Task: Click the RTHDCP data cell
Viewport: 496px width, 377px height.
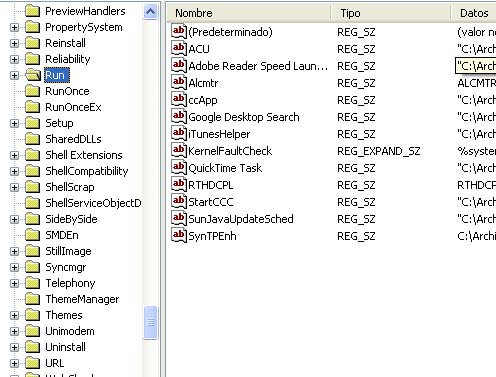Action: click(x=476, y=185)
